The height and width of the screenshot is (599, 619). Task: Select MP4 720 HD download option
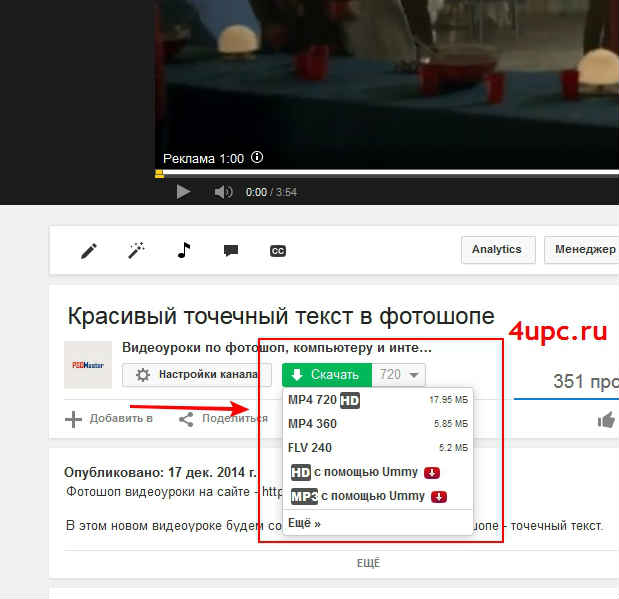(324, 400)
